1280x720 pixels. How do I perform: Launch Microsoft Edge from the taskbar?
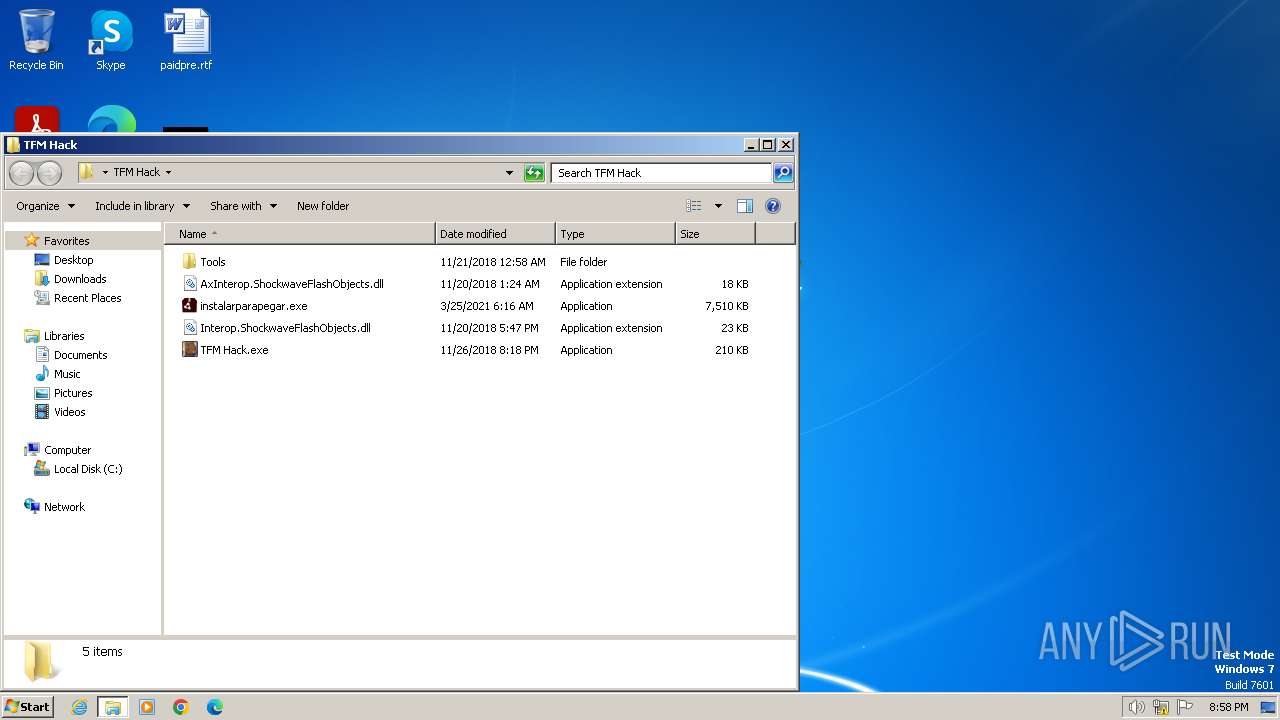point(215,707)
